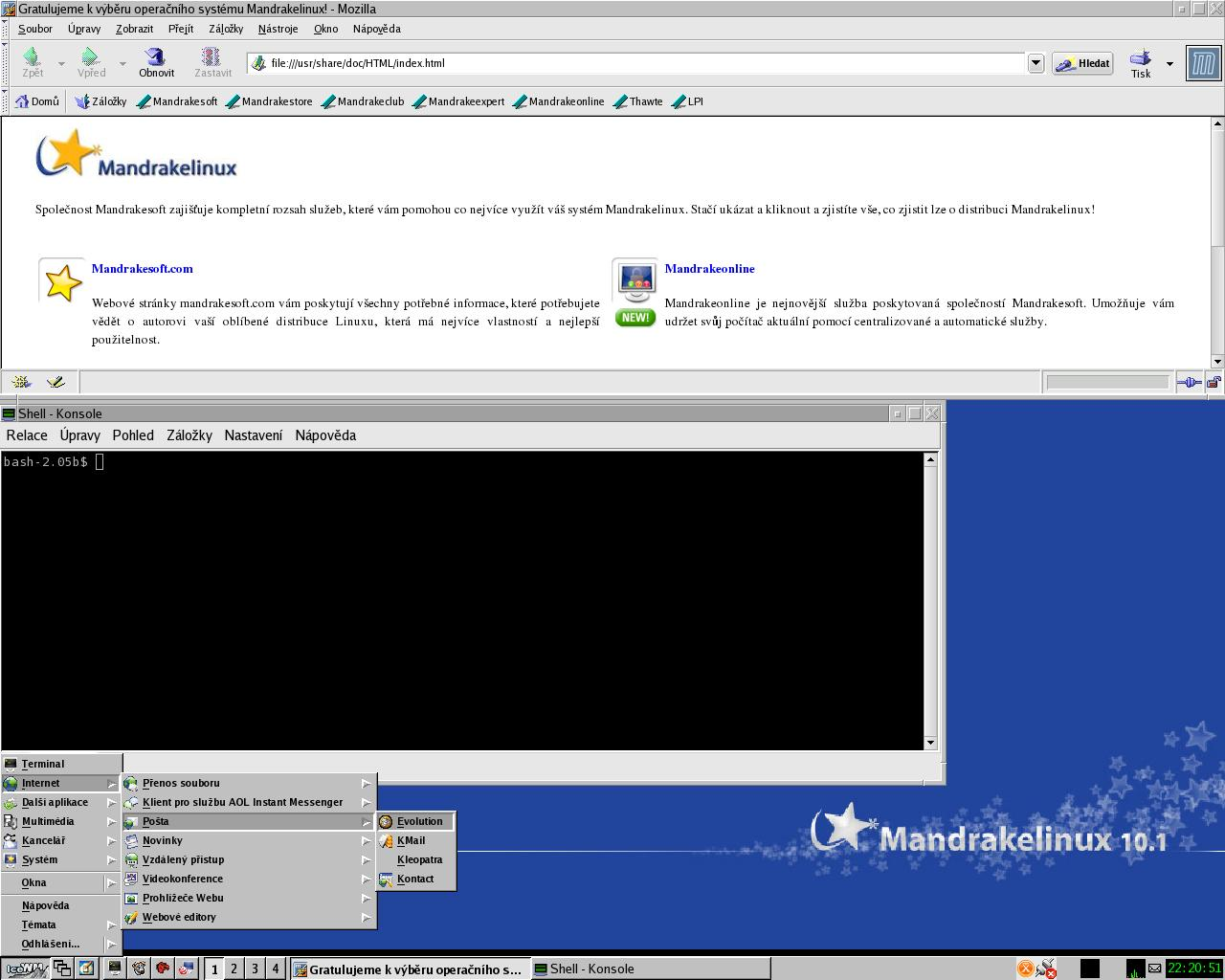This screenshot has width=1225, height=980.
Task: Click the mail envelope tray icon
Action: click(1155, 969)
